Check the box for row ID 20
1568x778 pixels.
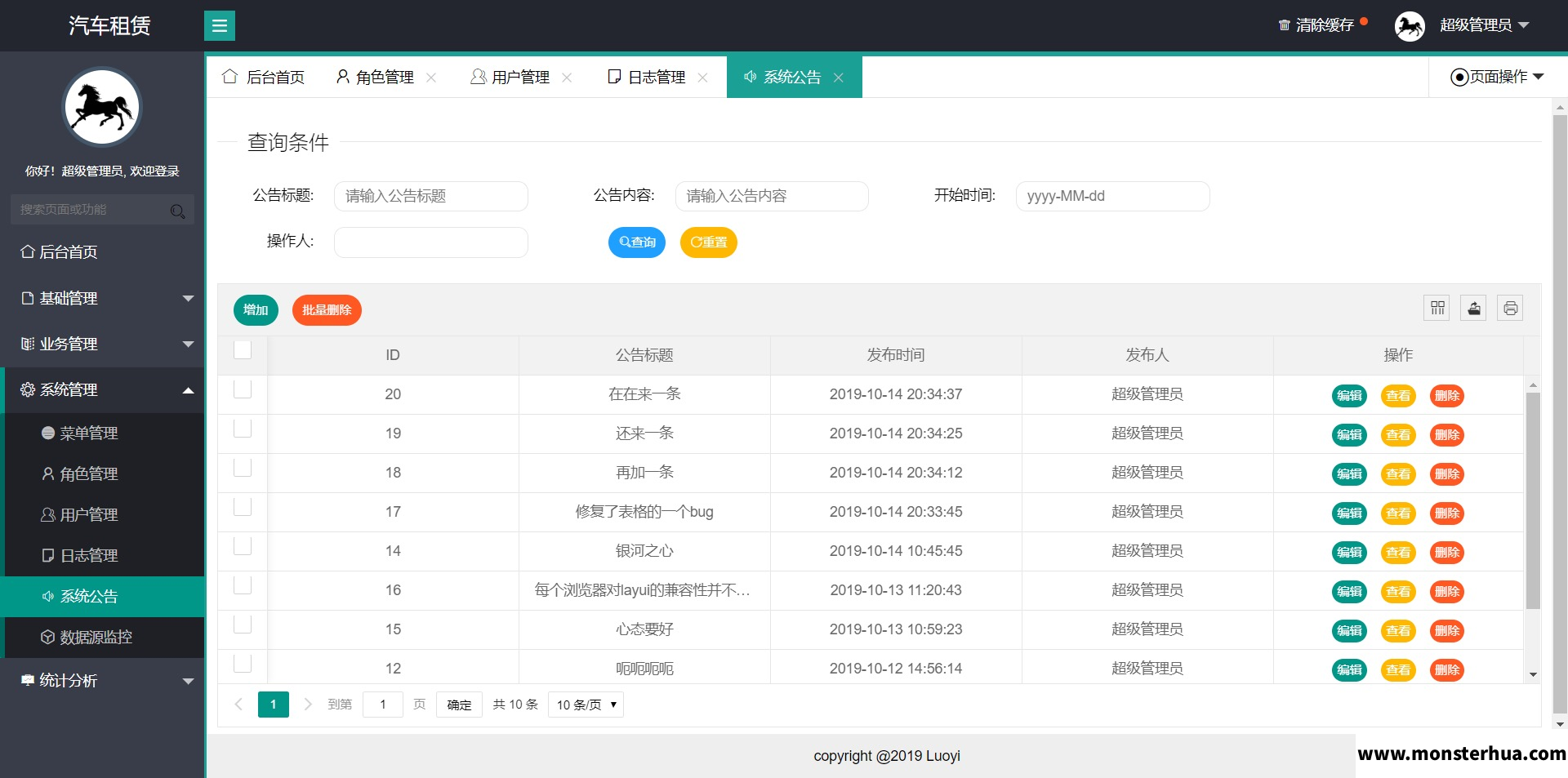(x=243, y=389)
